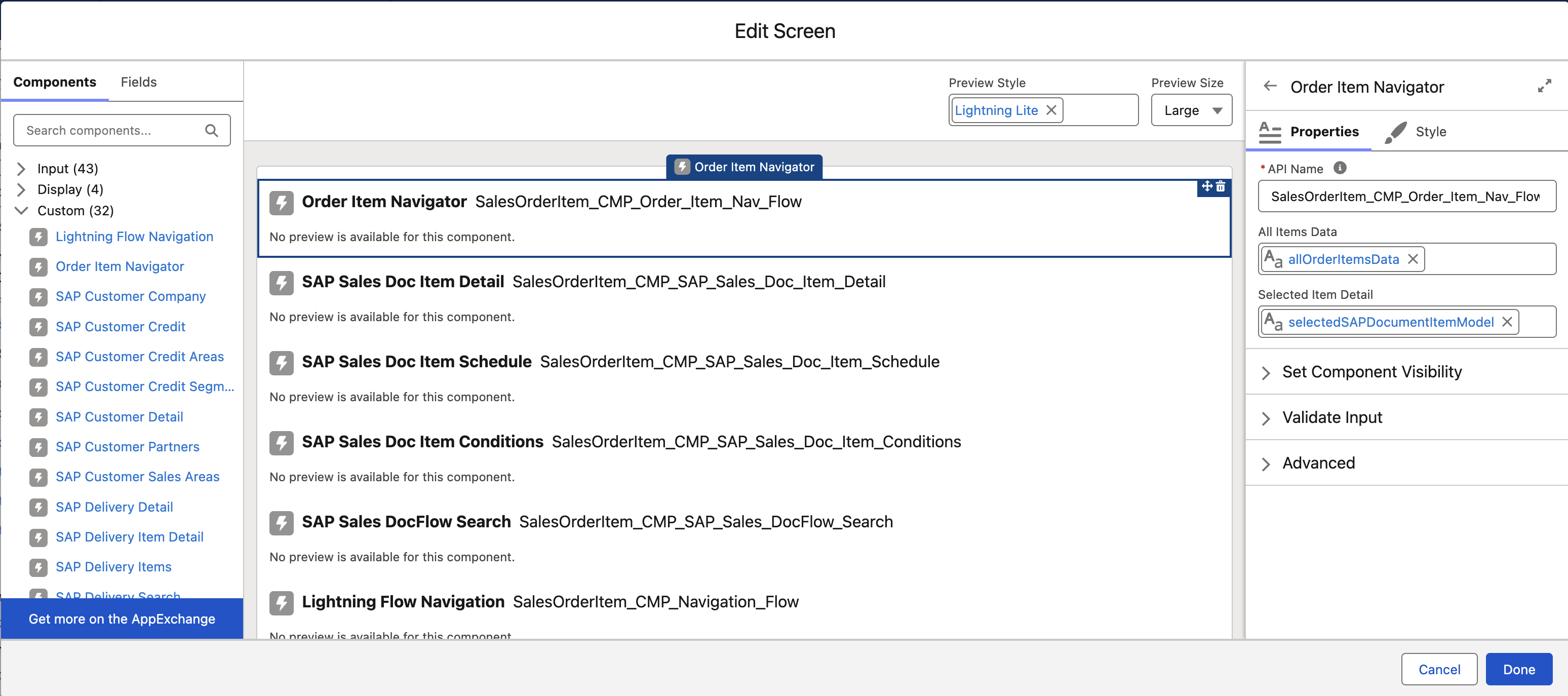The height and width of the screenshot is (696, 1568).
Task: Click the Style brush icon
Action: (1395, 132)
